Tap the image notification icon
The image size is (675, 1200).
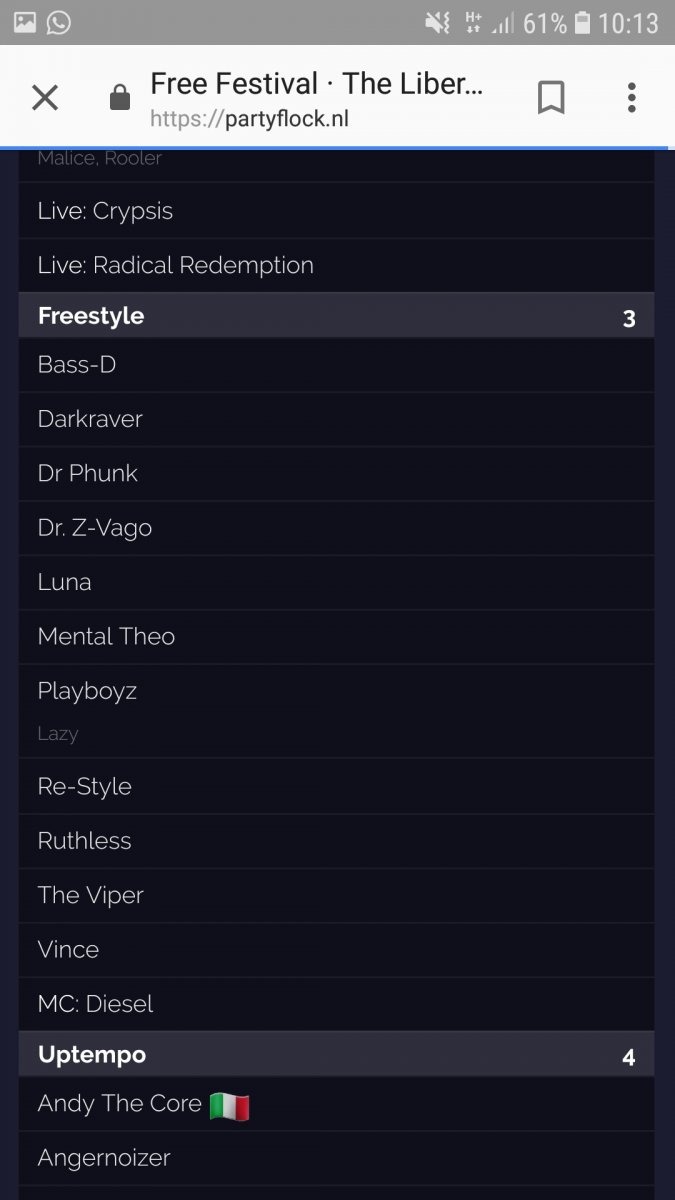point(25,22)
